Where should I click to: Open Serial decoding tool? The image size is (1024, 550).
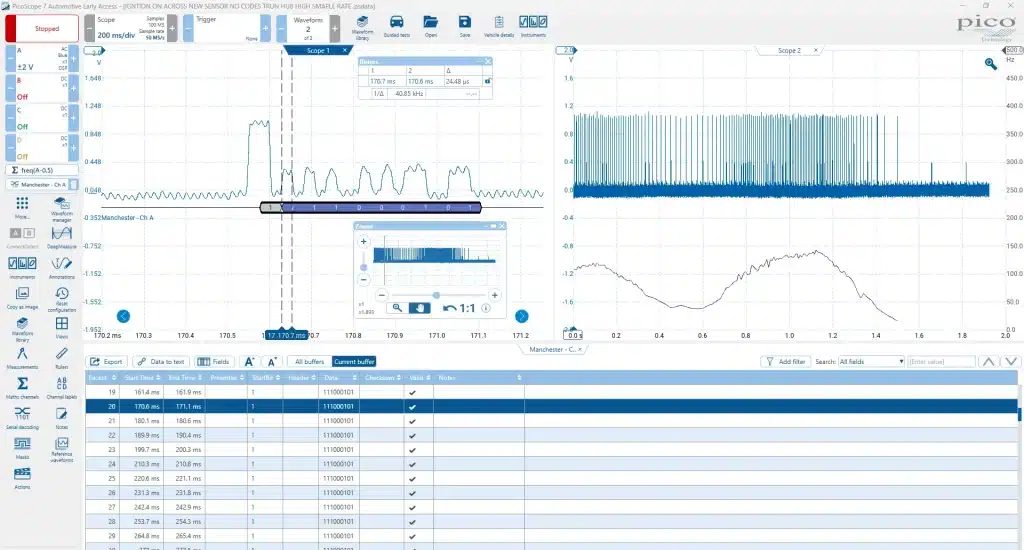click(x=22, y=418)
